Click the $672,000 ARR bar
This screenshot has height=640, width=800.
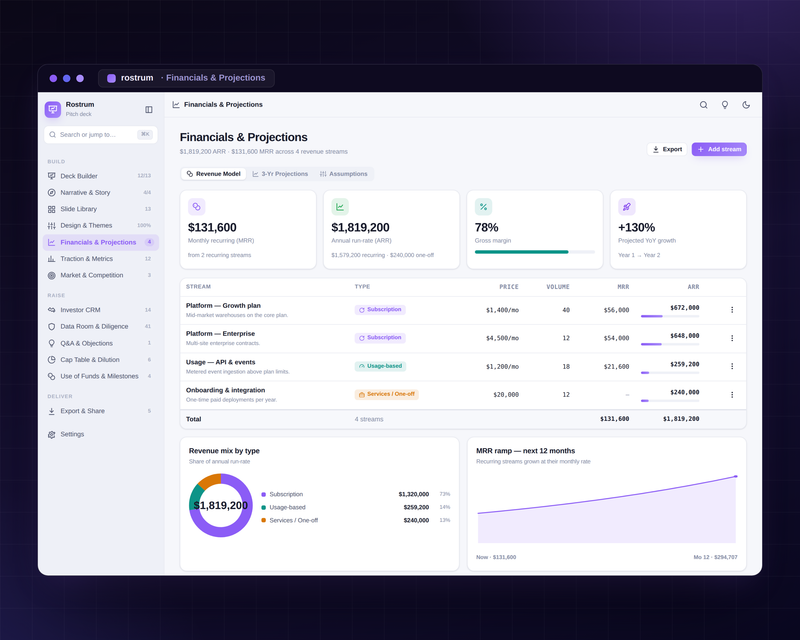670,316
